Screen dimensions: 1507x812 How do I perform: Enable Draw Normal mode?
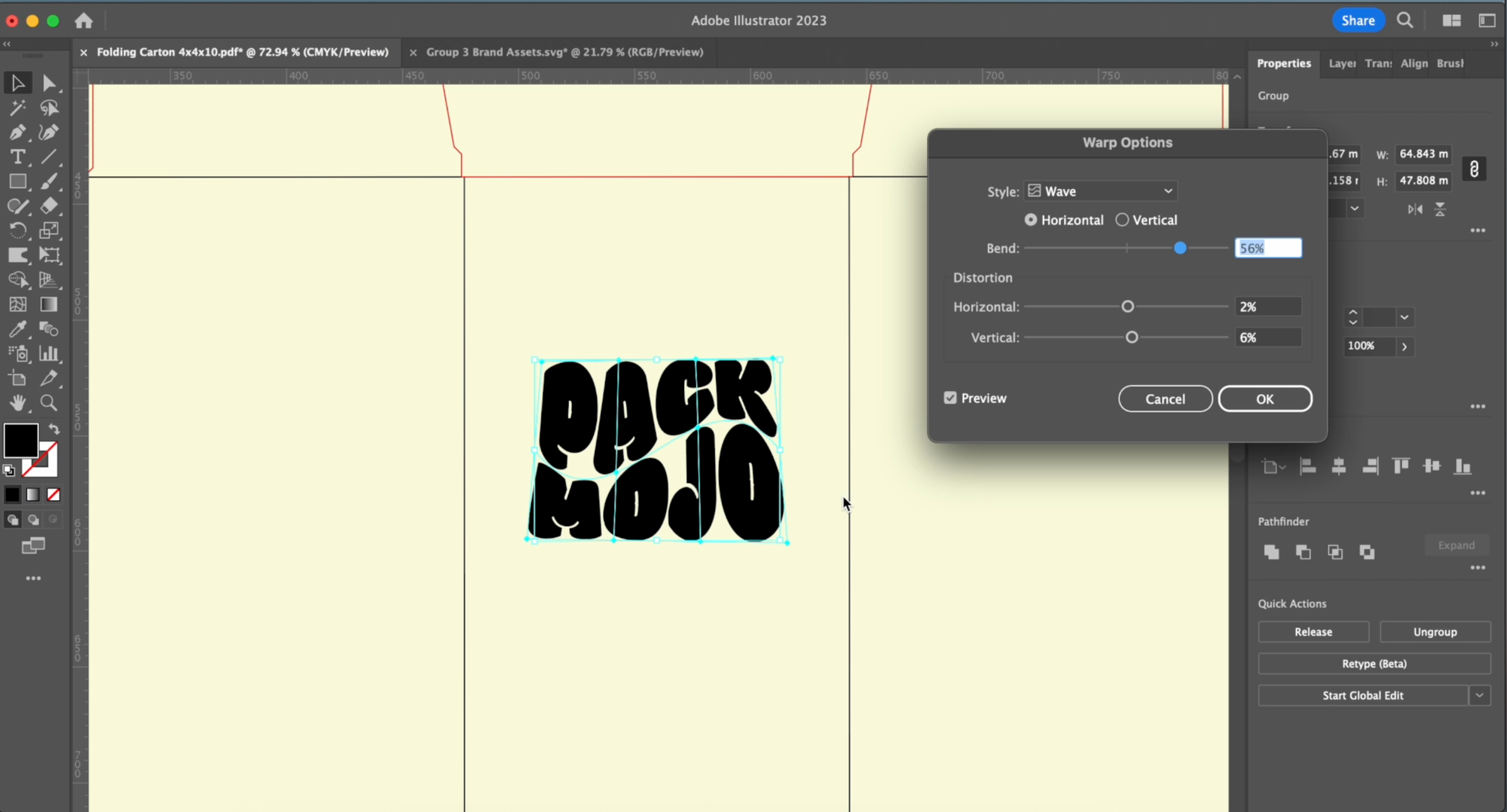point(12,520)
